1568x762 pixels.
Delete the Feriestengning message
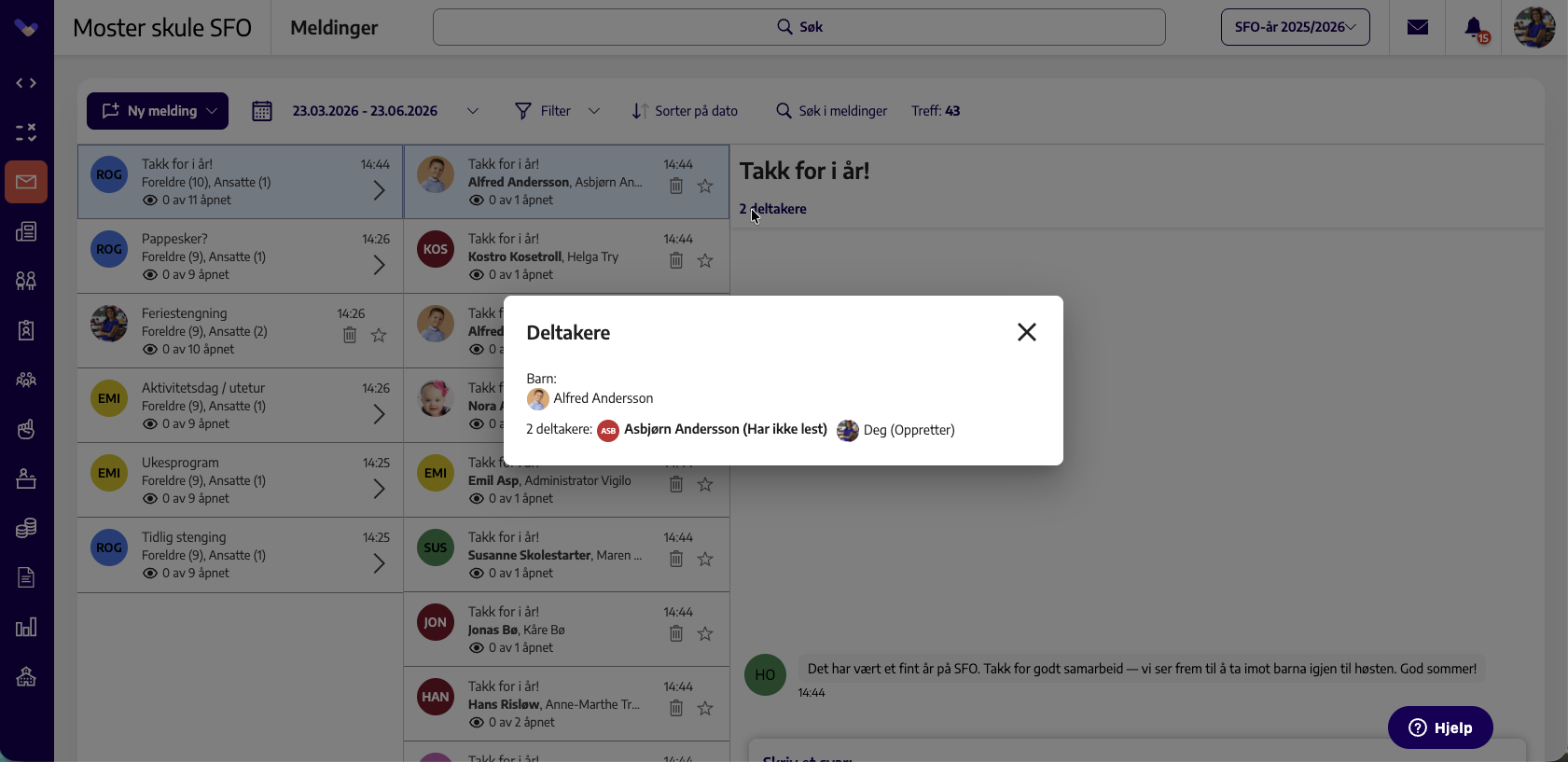(x=350, y=335)
